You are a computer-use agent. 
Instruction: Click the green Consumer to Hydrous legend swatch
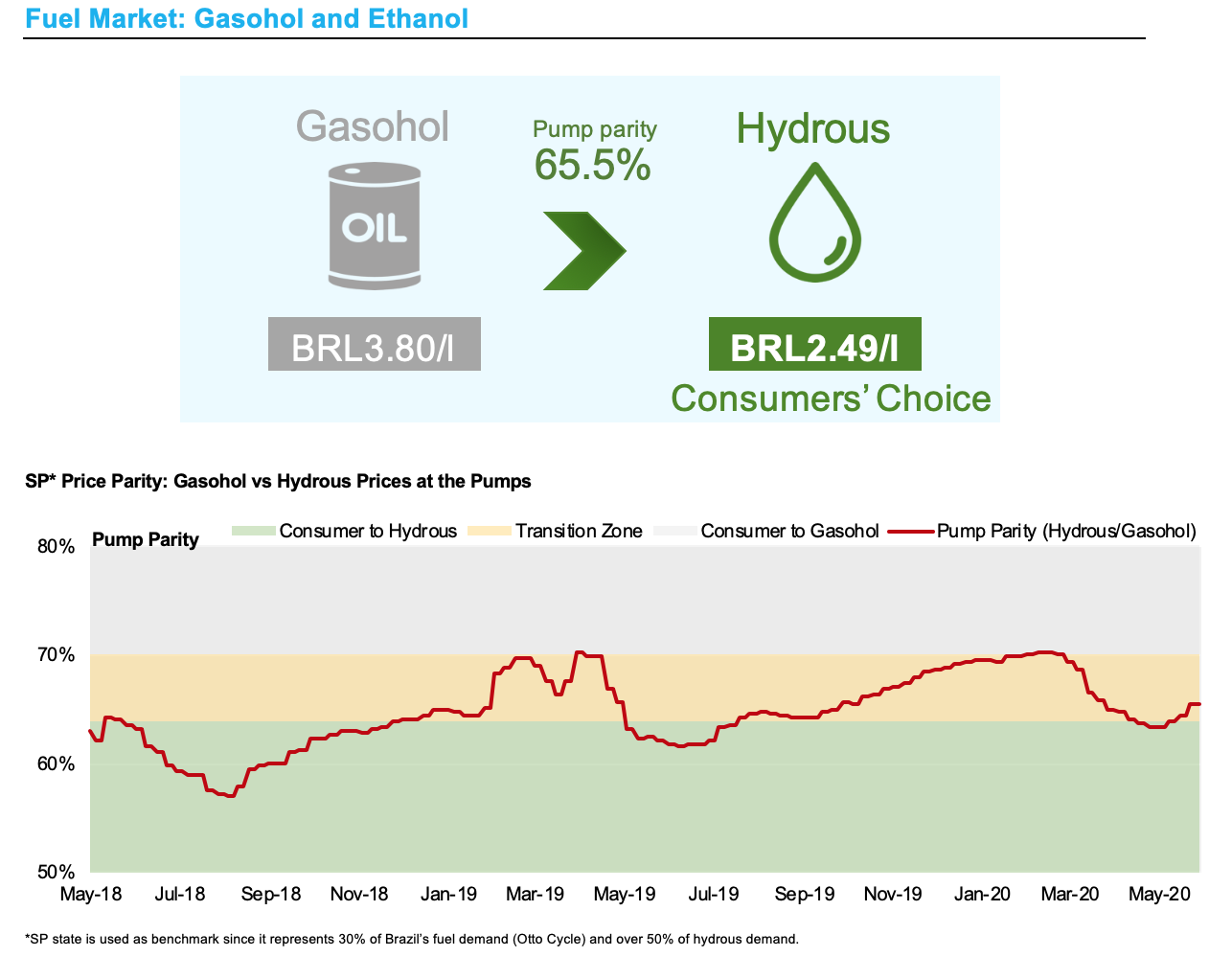pyautogui.click(x=254, y=531)
